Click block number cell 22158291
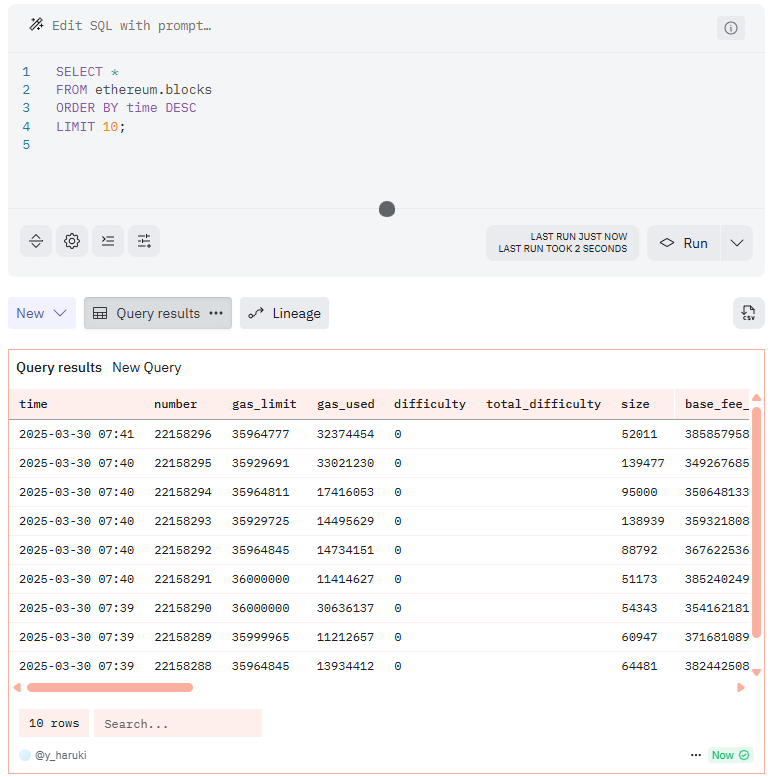 pyautogui.click(x=183, y=579)
